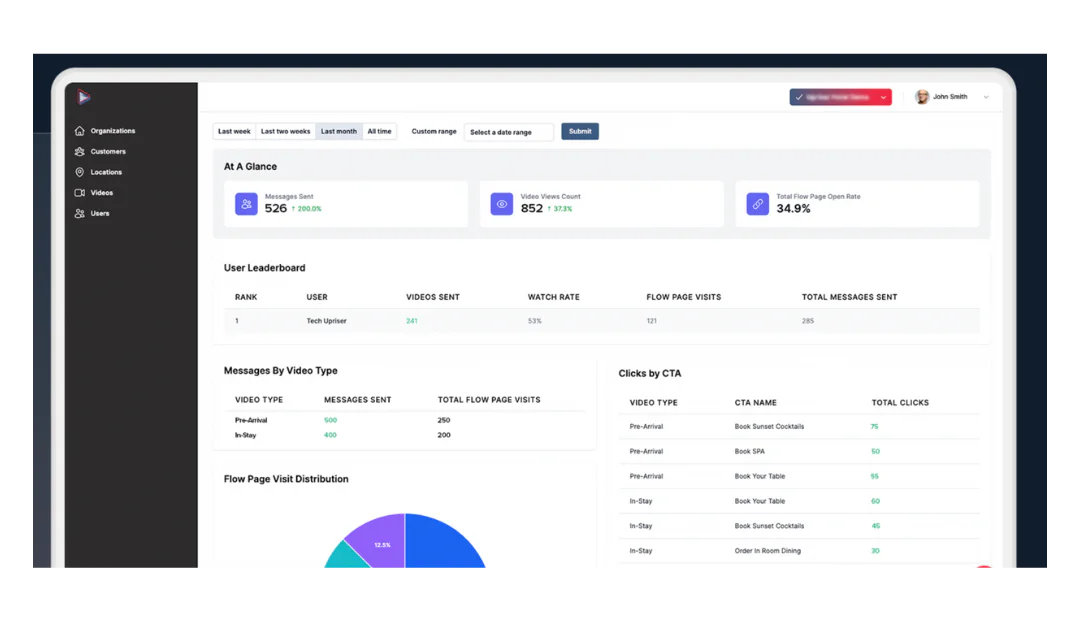Click the Users icon in sidebar
The height and width of the screenshot is (632, 1080).
[x=79, y=213]
